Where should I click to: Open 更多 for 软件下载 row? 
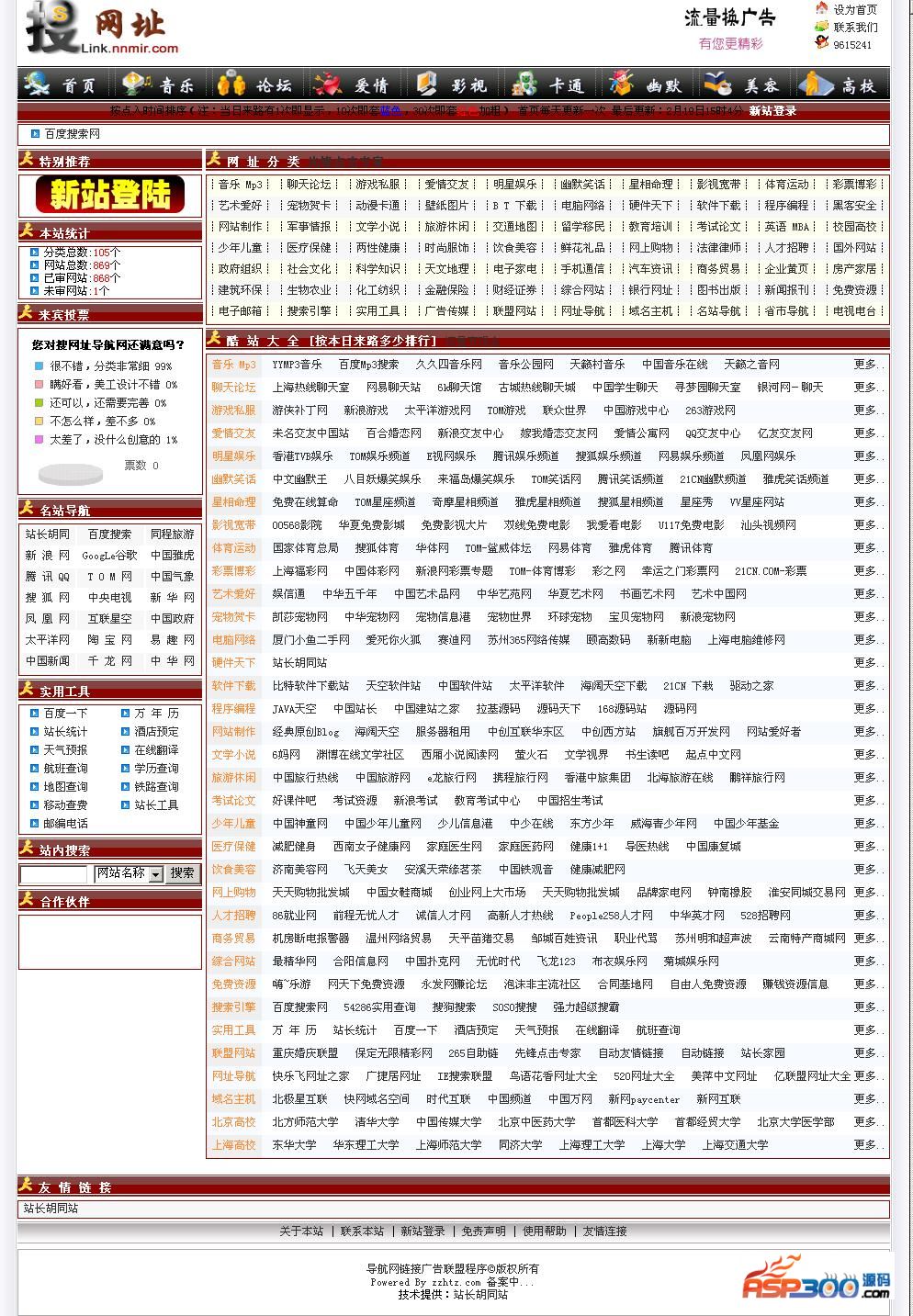coord(870,686)
